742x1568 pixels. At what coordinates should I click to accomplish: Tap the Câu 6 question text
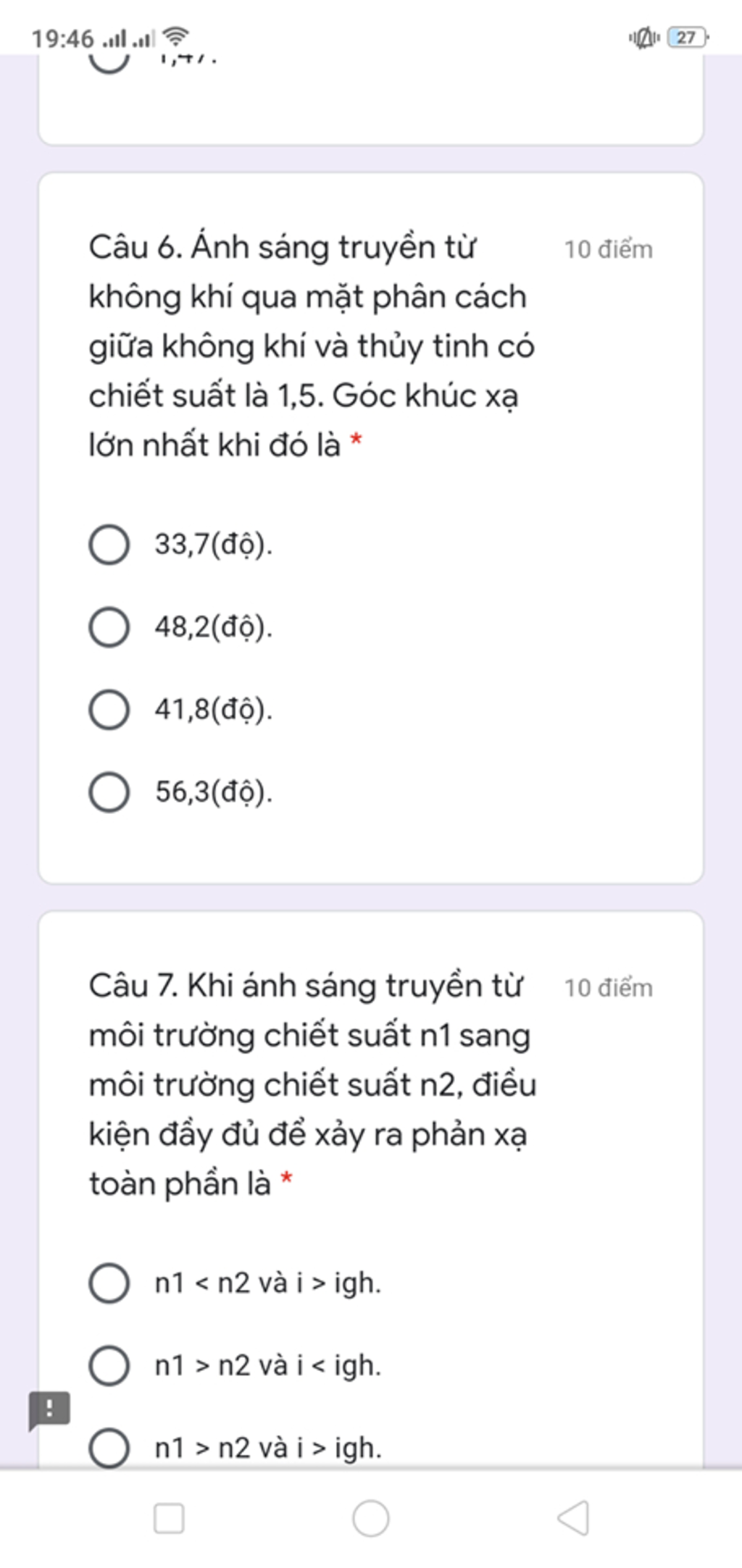(x=312, y=346)
